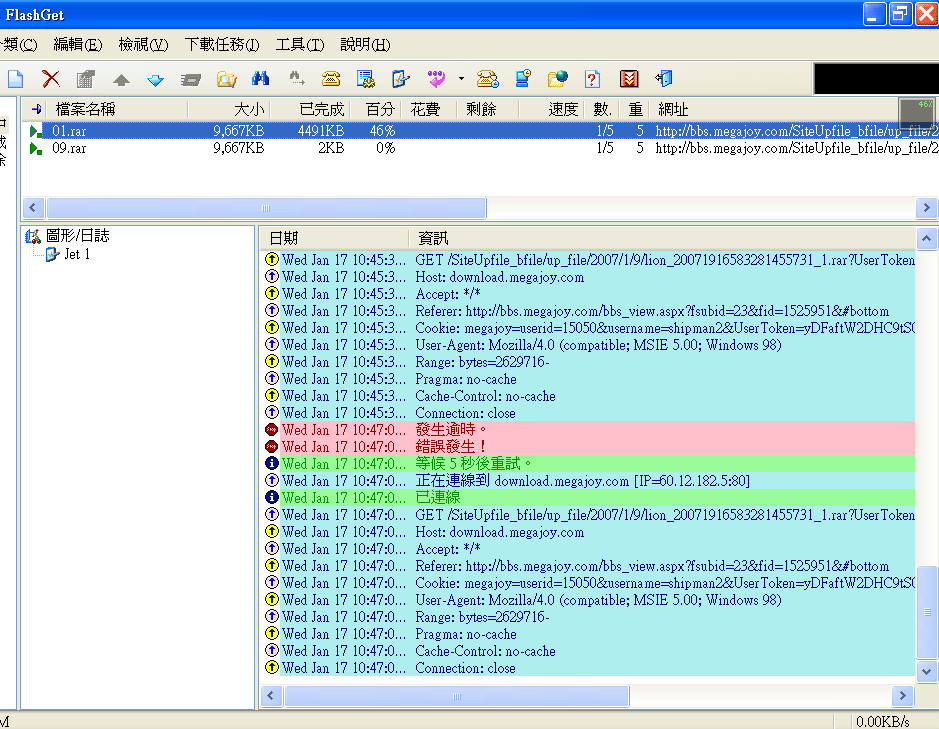
Task: Click the Find Next toolbar icon
Action: click(296, 78)
